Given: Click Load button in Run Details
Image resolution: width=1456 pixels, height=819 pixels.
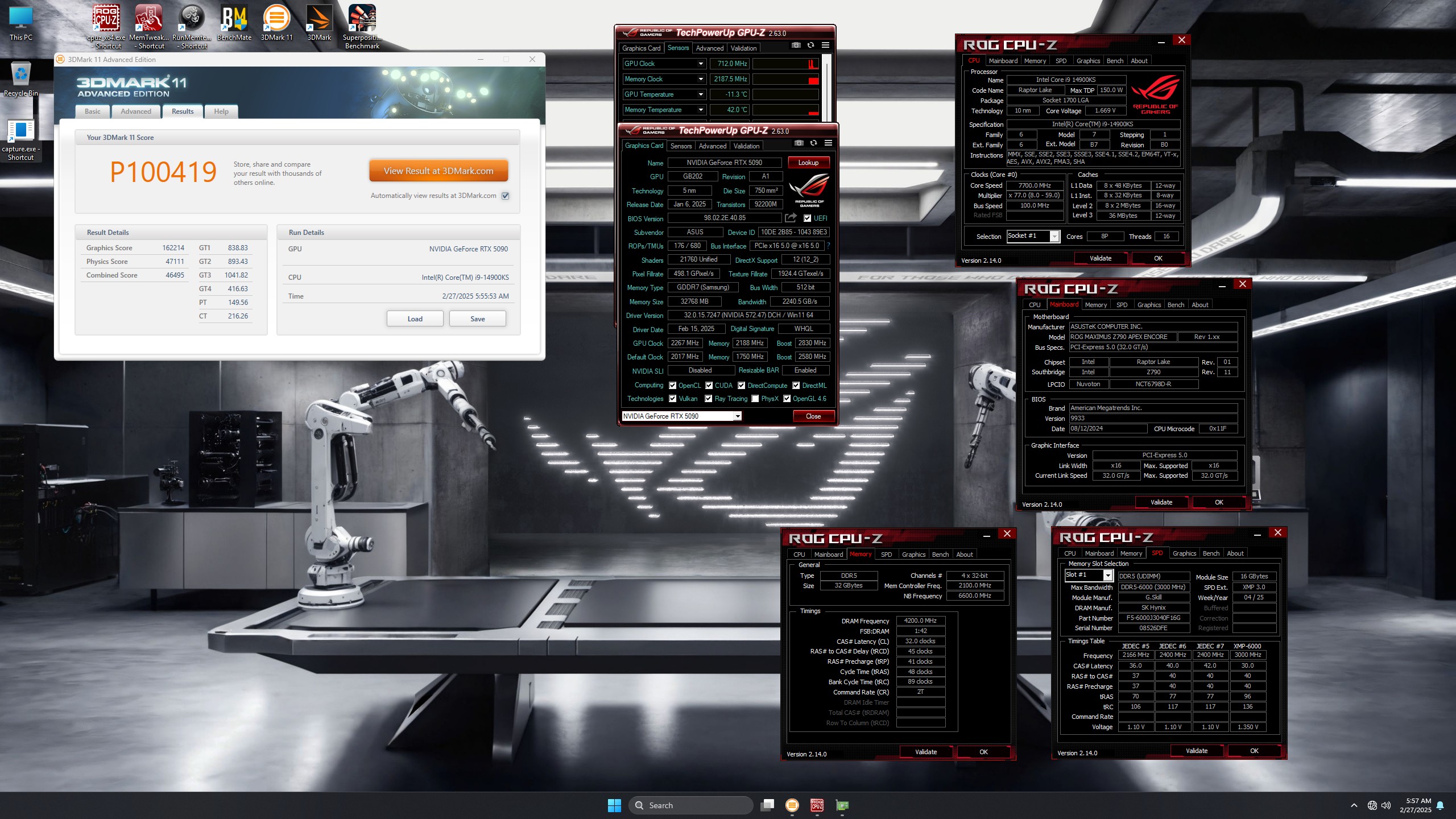Looking at the screenshot, I should click(x=415, y=319).
